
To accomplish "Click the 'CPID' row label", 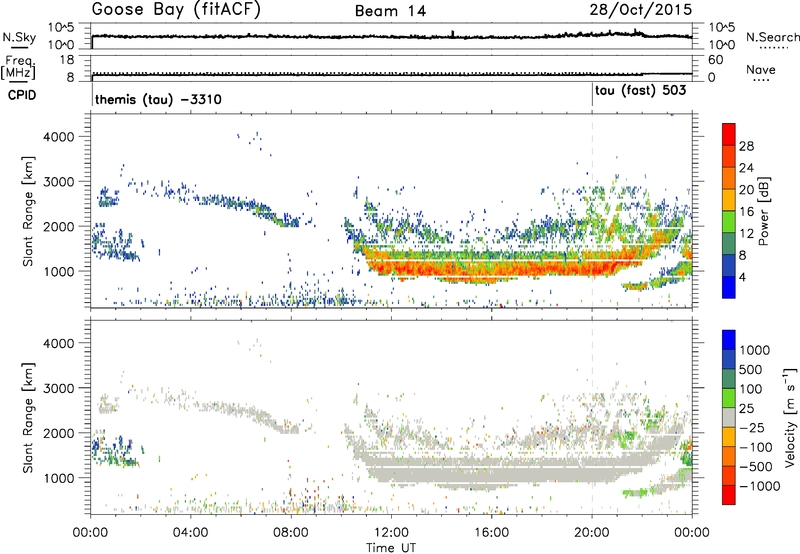I will 22,95.
